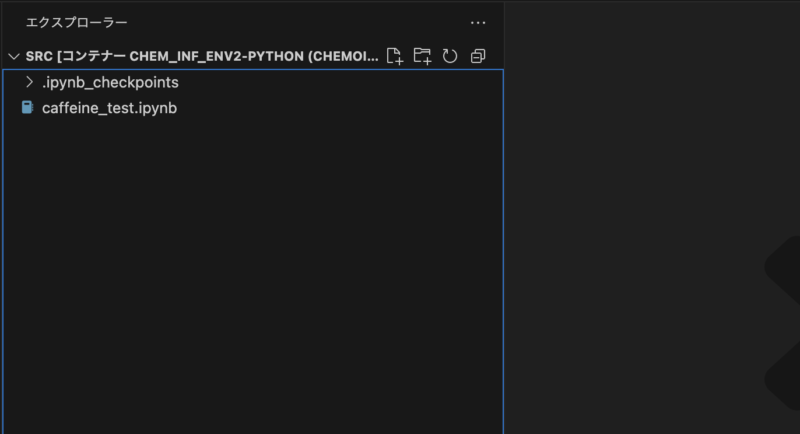Open the Explorer three-dot more actions menu
Viewport: 800px width, 434px height.
pyautogui.click(x=478, y=23)
